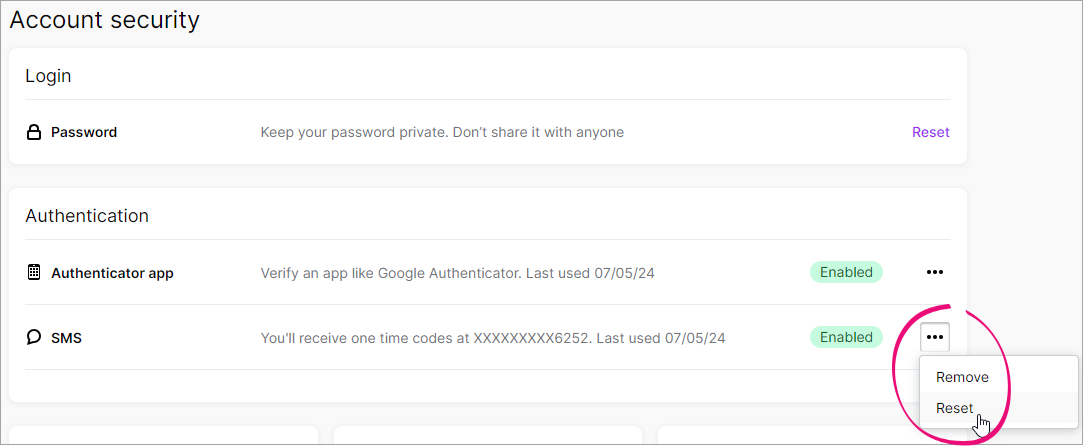The image size is (1083, 446).
Task: Click the password privacy description text
Action: (442, 133)
